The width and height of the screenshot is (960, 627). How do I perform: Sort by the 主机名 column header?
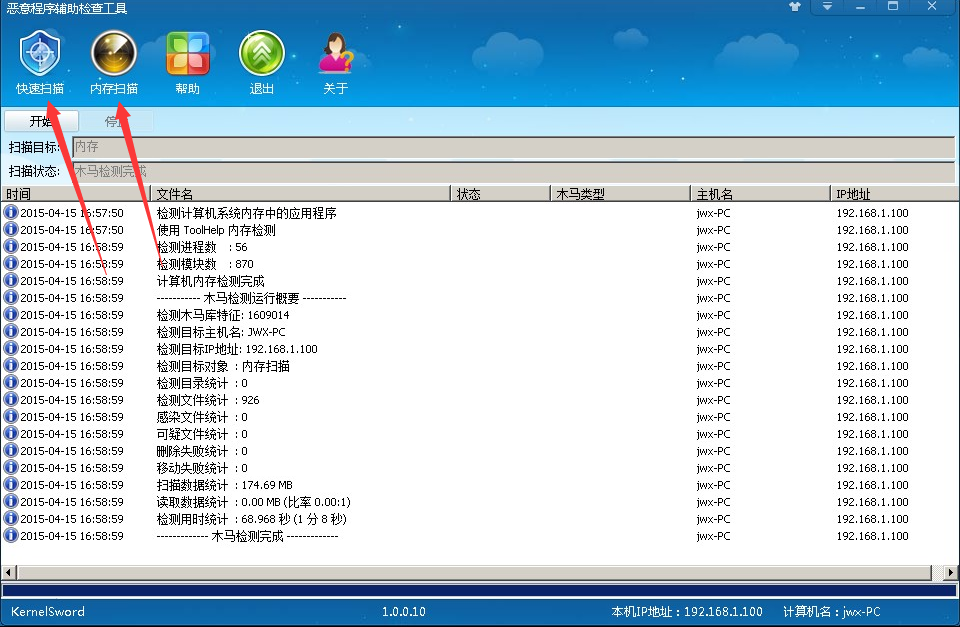tap(760, 194)
